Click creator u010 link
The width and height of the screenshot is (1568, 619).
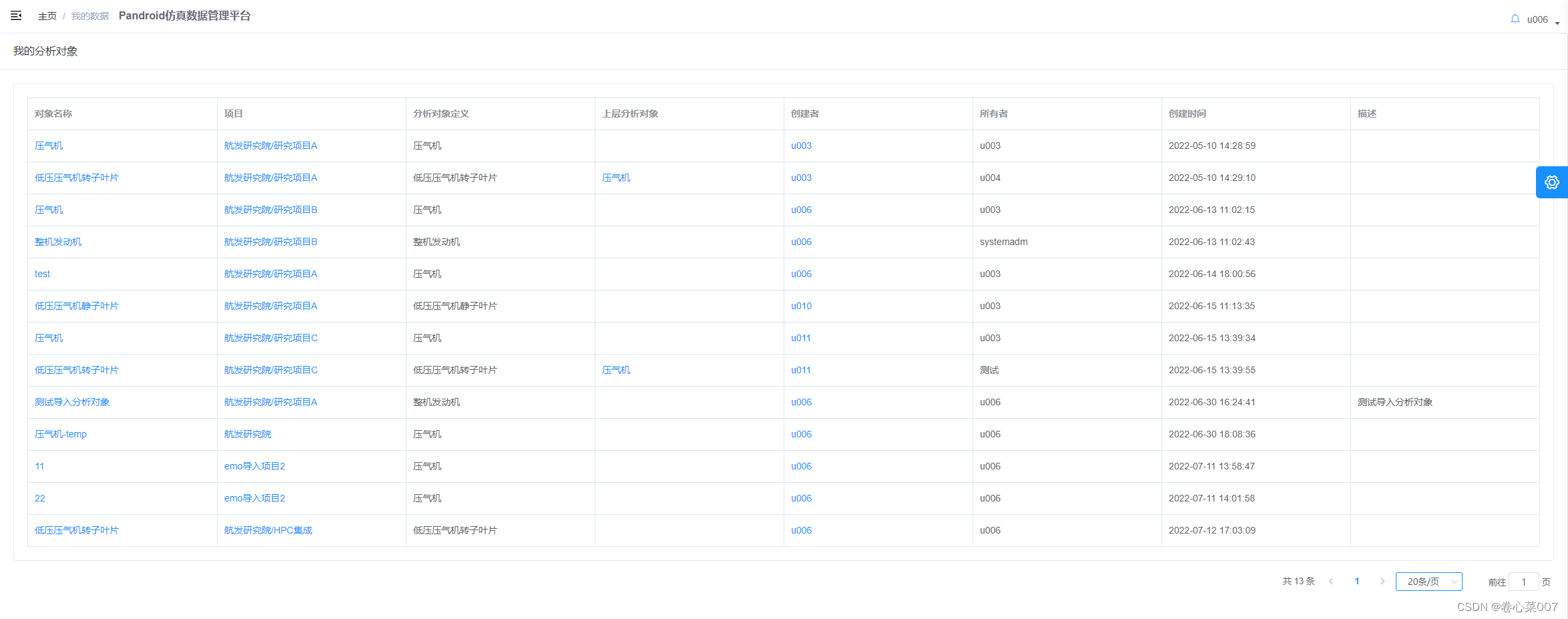coord(801,306)
